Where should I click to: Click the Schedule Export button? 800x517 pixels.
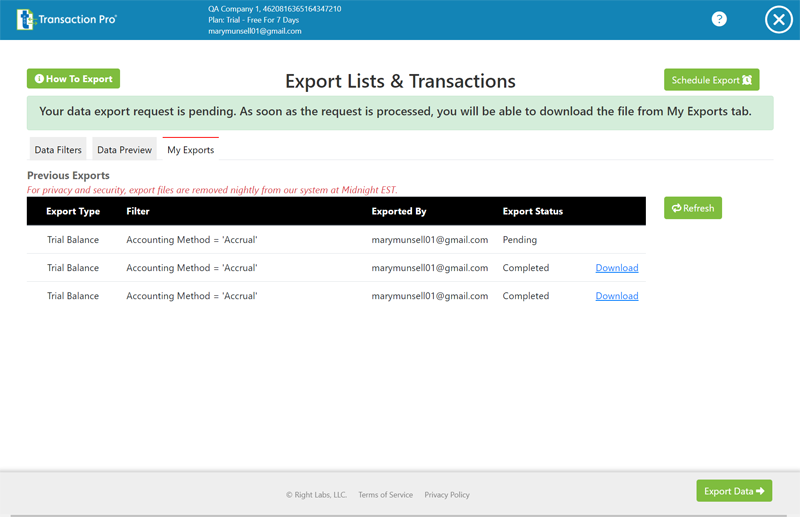[711, 80]
